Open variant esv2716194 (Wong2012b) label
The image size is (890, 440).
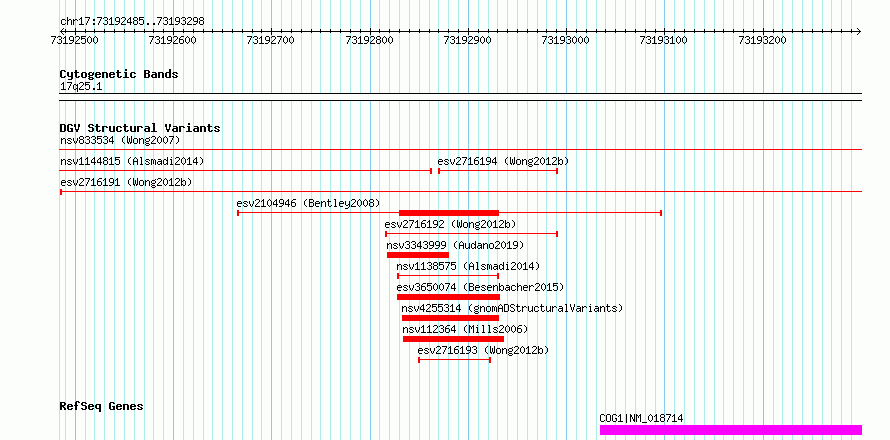coord(503,162)
